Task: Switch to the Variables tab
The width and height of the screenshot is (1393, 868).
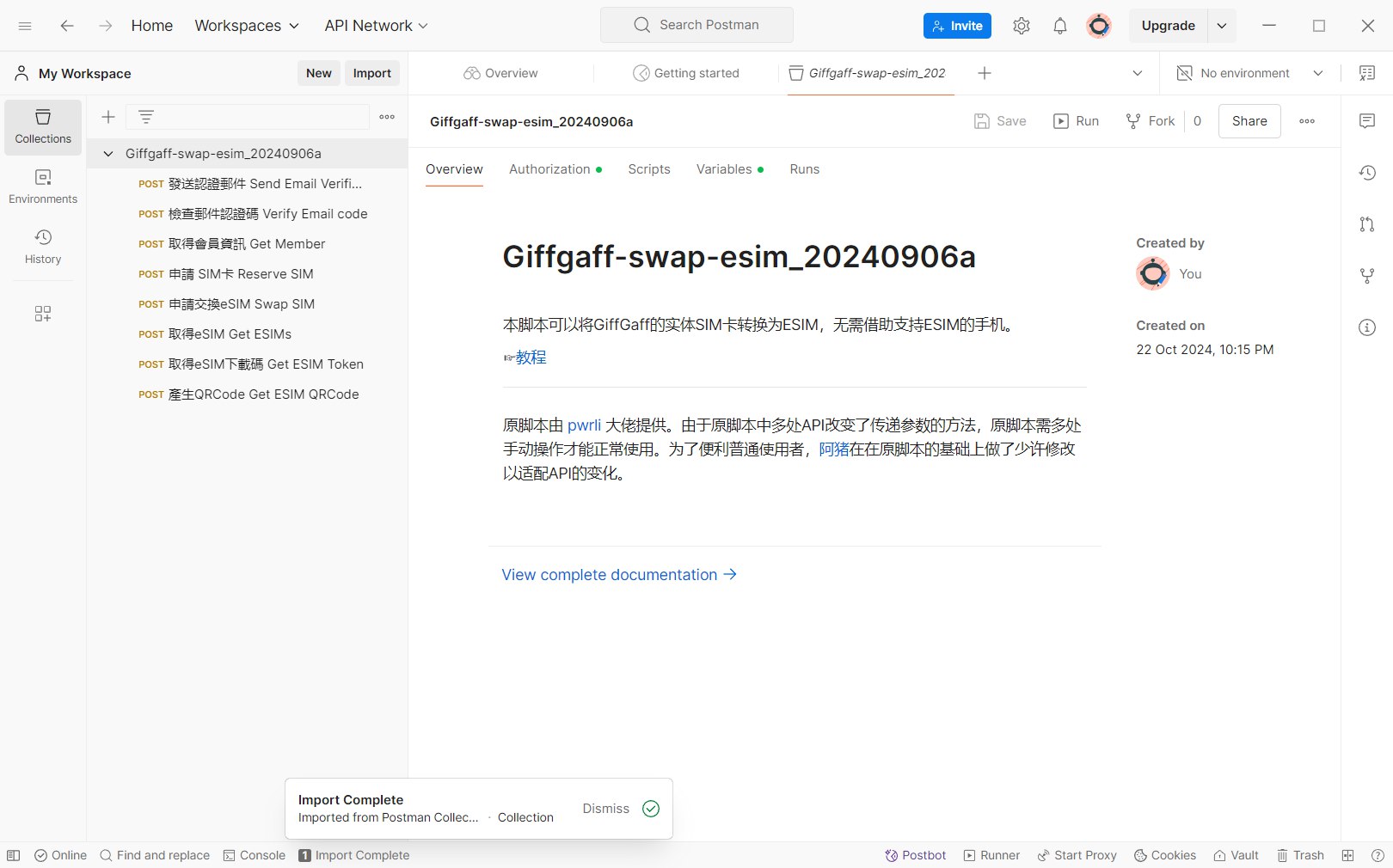Action: point(729,169)
